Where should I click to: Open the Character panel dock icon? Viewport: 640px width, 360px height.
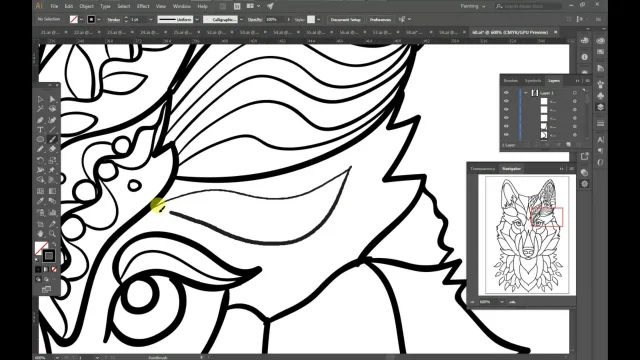pyautogui.click(x=600, y=140)
